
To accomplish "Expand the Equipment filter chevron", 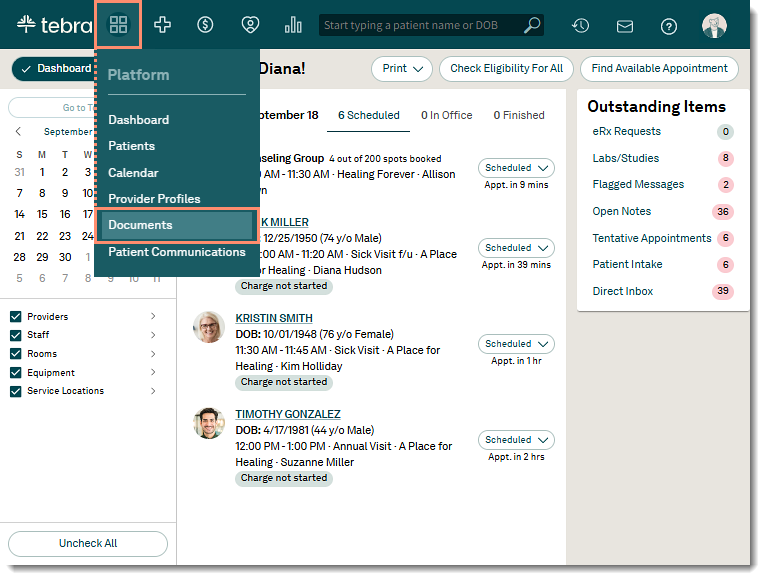I will [153, 373].
